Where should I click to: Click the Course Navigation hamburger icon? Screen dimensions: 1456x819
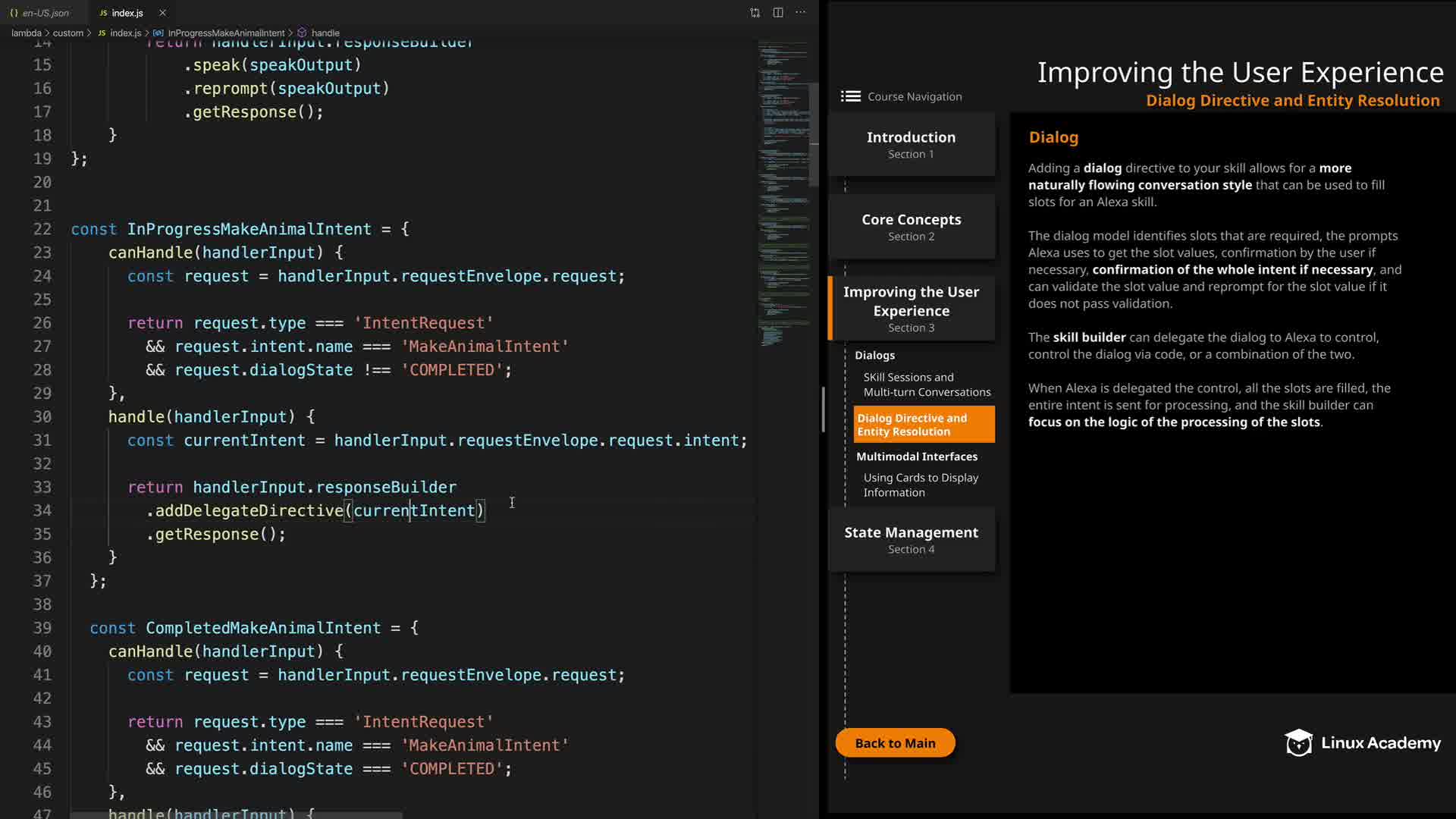[850, 96]
